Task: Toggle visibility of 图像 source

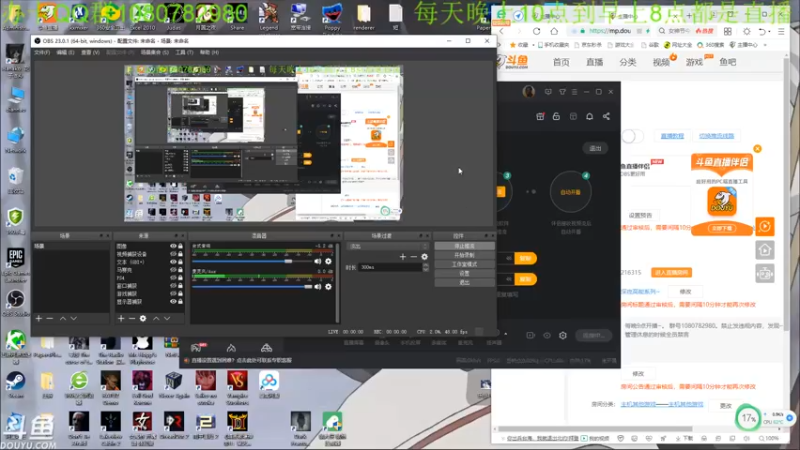Action: click(x=173, y=246)
